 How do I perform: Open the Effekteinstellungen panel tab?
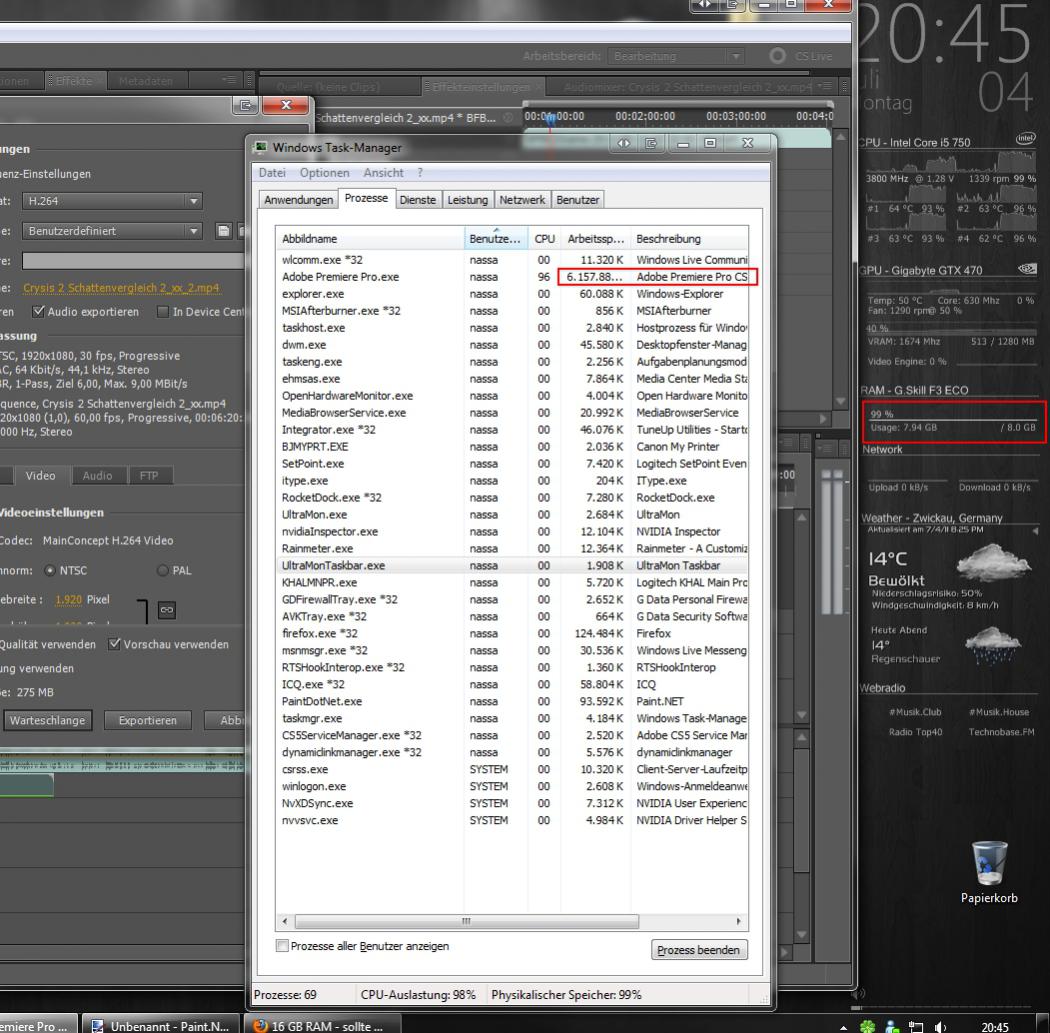[x=481, y=87]
